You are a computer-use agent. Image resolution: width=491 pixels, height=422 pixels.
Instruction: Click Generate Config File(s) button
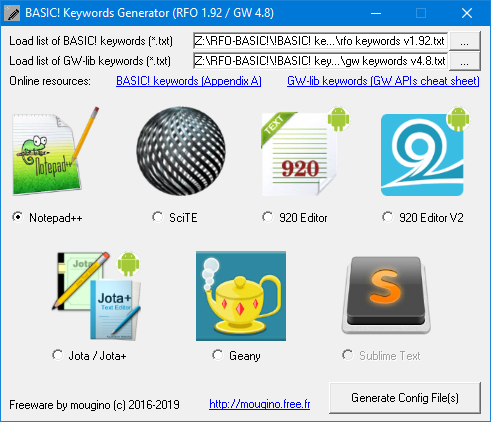[405, 398]
